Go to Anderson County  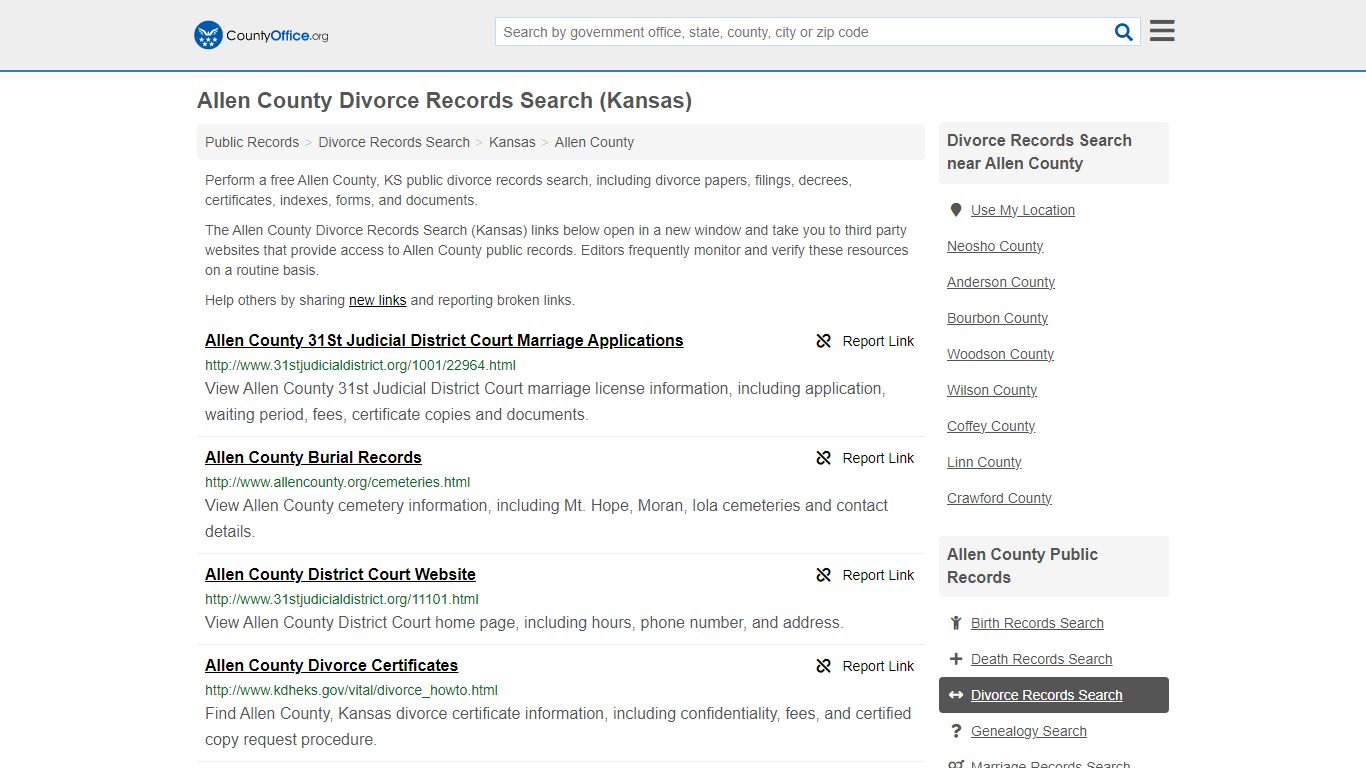[1001, 282]
